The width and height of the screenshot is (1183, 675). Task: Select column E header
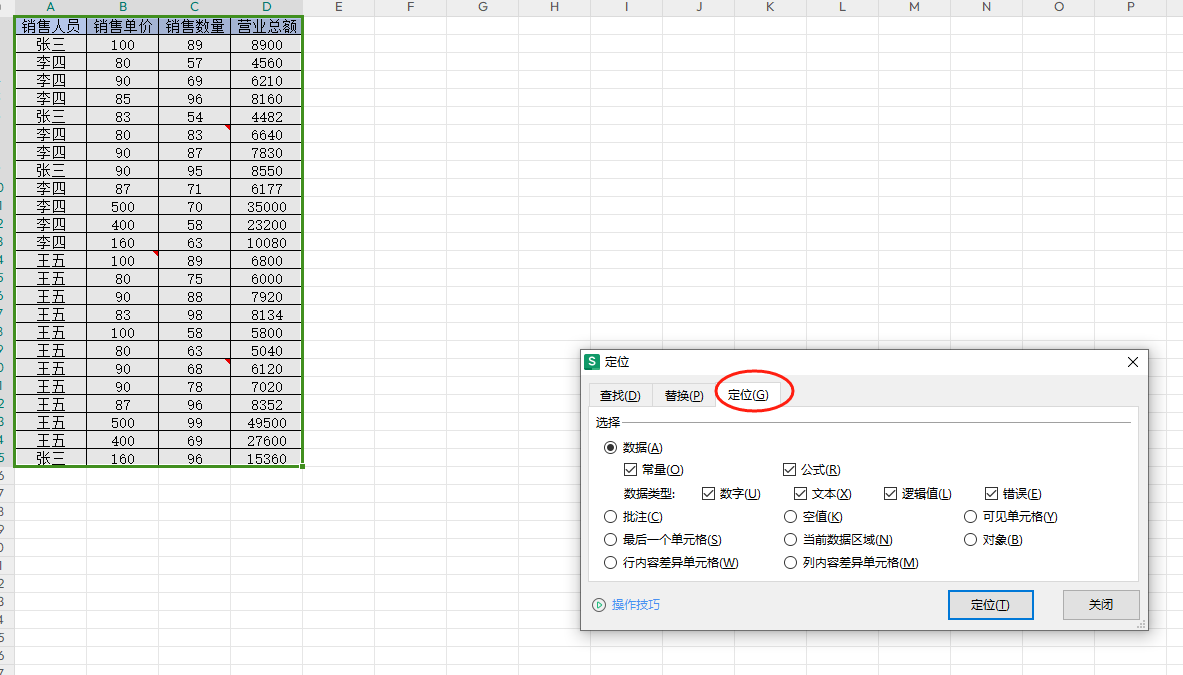[339, 7]
